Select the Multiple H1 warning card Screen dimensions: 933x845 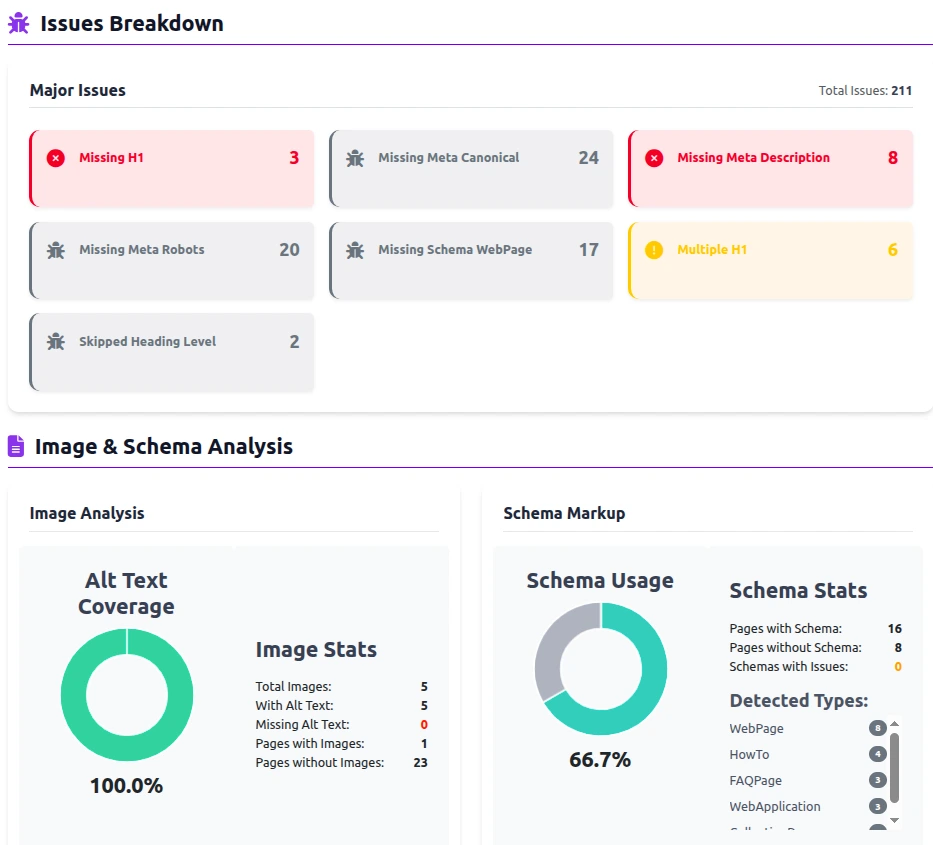click(x=770, y=260)
